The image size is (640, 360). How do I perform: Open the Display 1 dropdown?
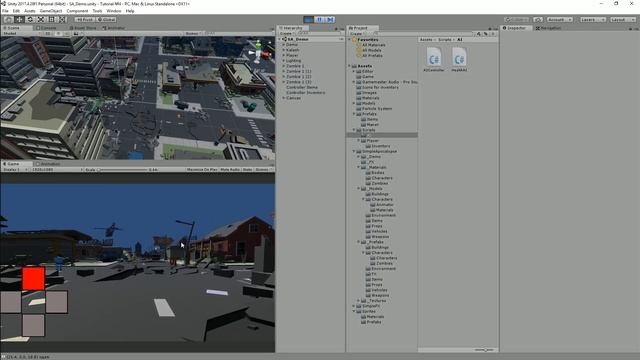click(x=14, y=169)
